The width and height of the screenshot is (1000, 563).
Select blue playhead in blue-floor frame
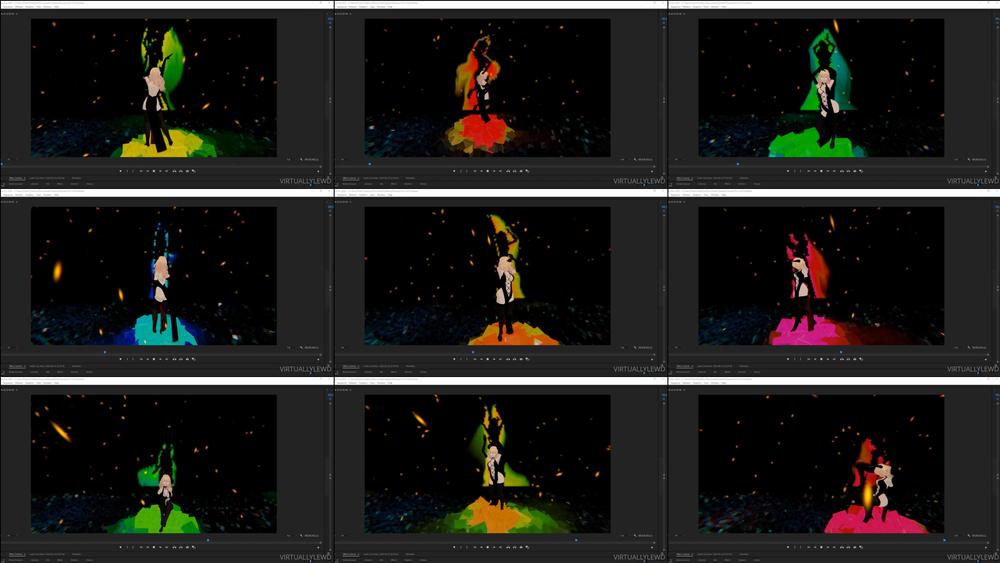tap(105, 351)
